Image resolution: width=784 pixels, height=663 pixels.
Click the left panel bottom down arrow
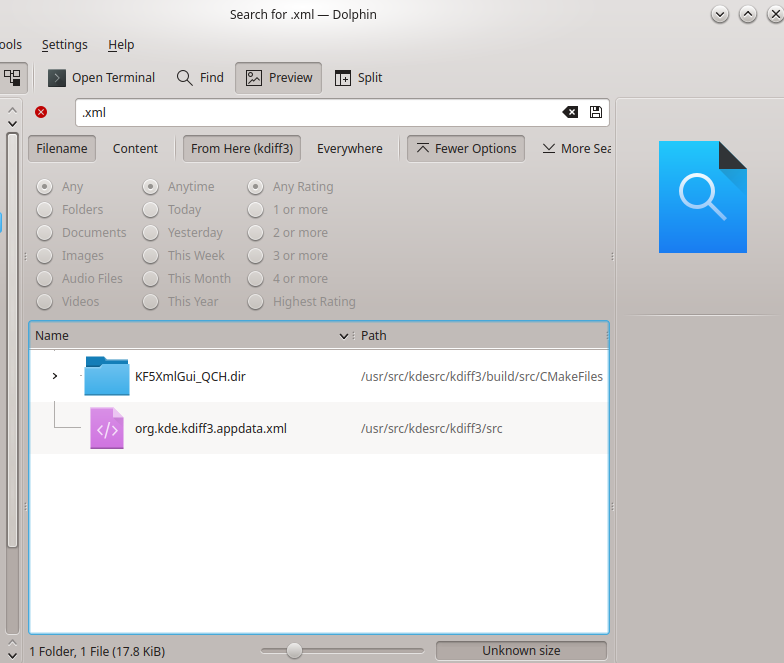pyautogui.click(x=12, y=655)
